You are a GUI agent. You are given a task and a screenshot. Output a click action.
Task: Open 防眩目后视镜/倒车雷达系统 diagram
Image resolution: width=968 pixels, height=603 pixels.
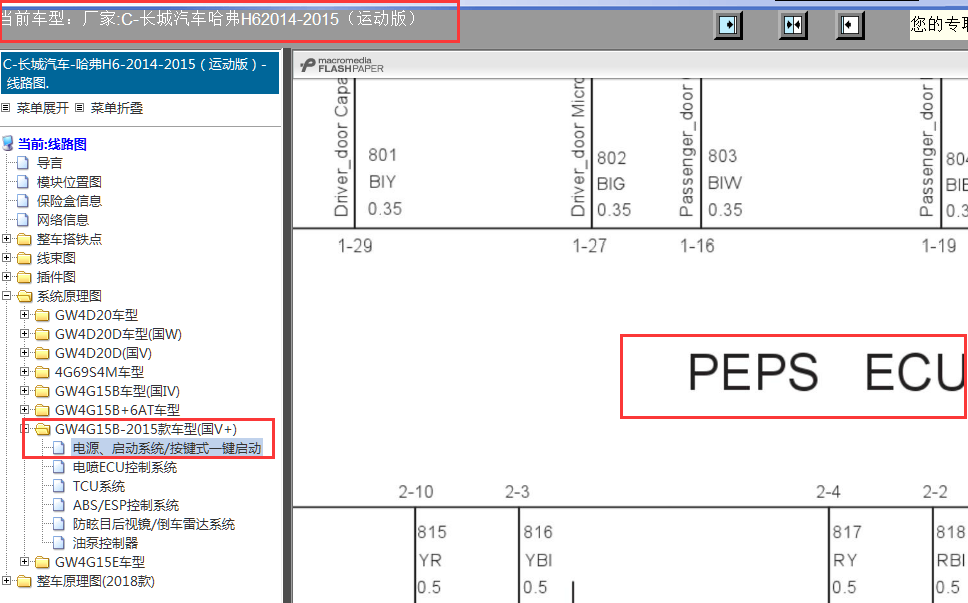[x=154, y=525]
